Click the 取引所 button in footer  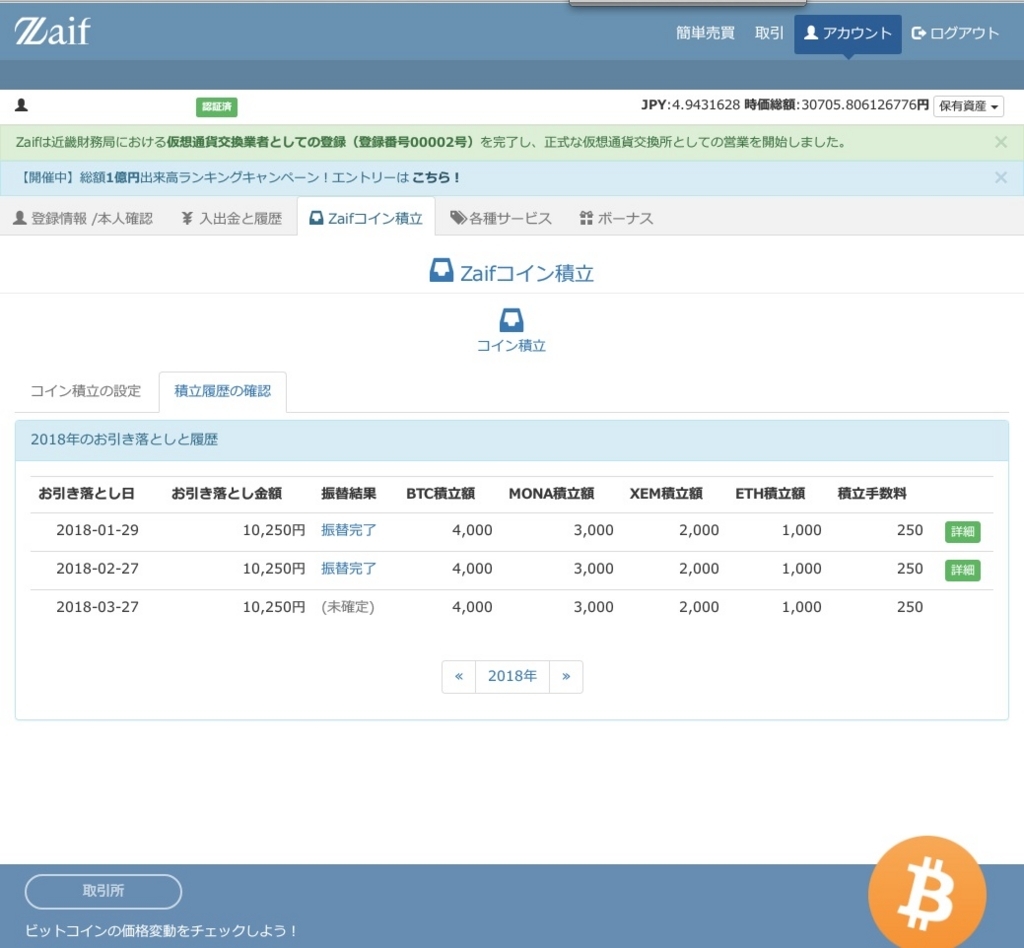[103, 891]
